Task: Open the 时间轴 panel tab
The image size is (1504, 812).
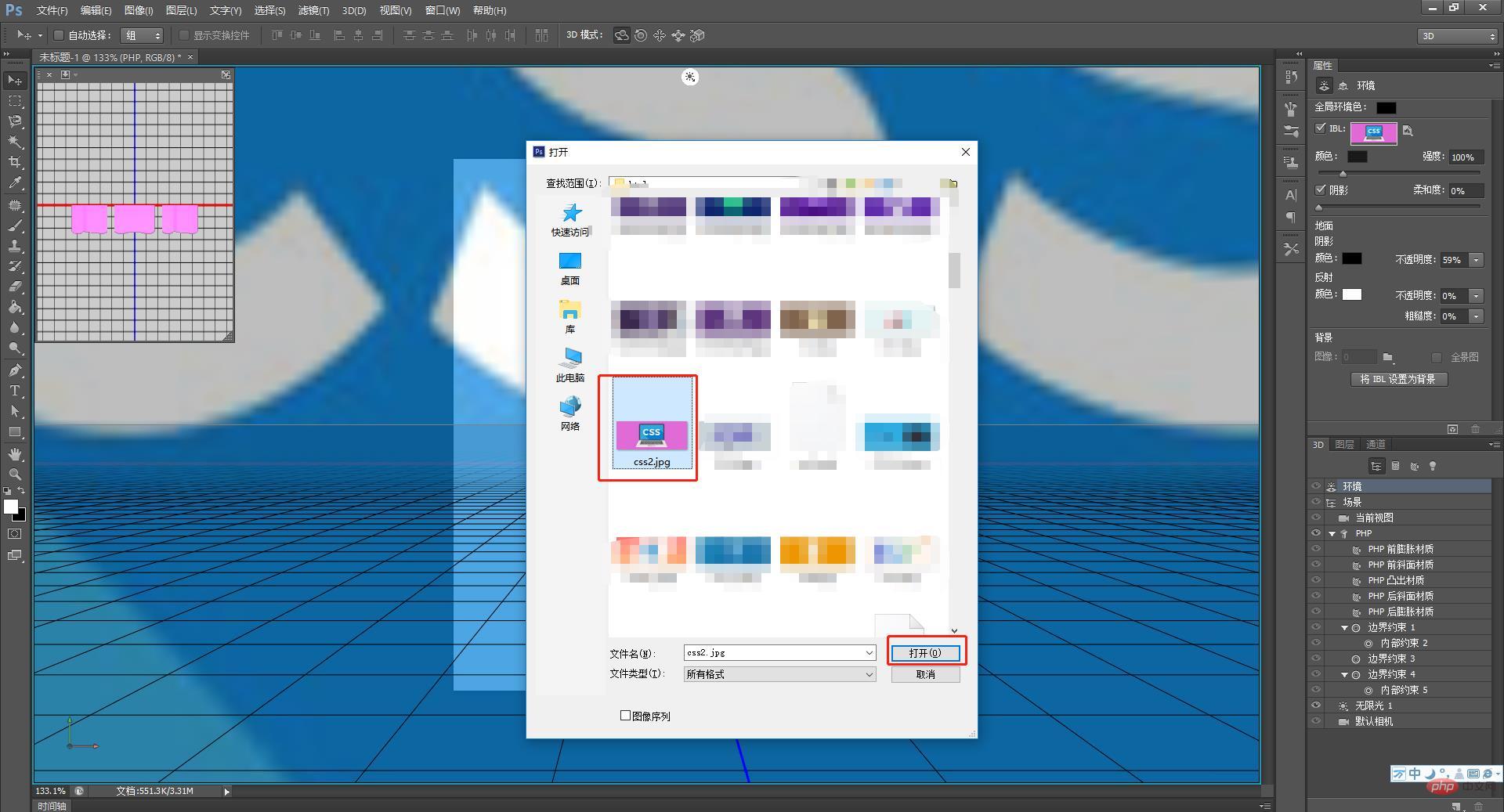Action: pyautogui.click(x=52, y=806)
